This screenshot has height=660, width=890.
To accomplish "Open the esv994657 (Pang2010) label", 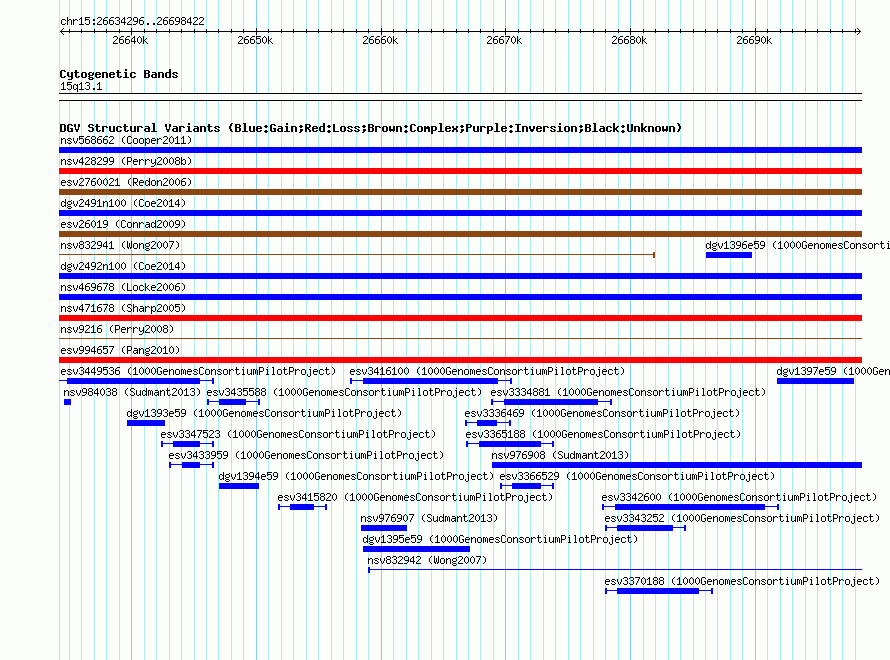I will 120,350.
